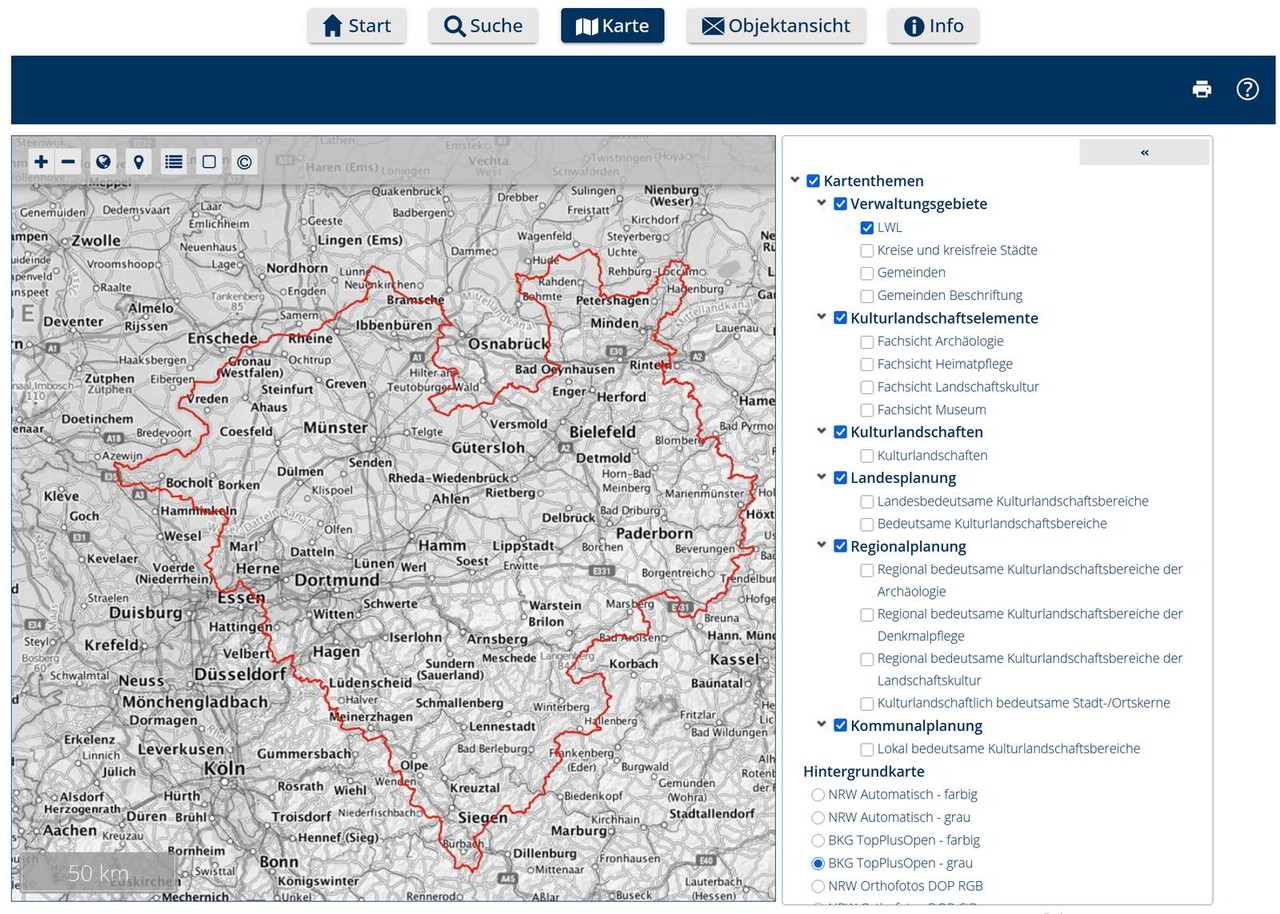Enable Fachsicht Heimatpflege layer

click(867, 364)
